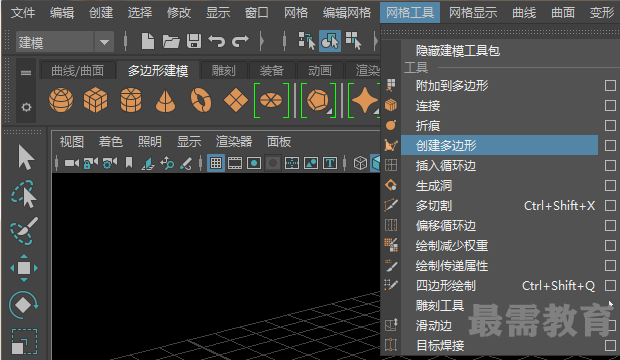This screenshot has width=620, height=360.
Task: Create a polygon cone from the shelf
Action: click(x=165, y=101)
